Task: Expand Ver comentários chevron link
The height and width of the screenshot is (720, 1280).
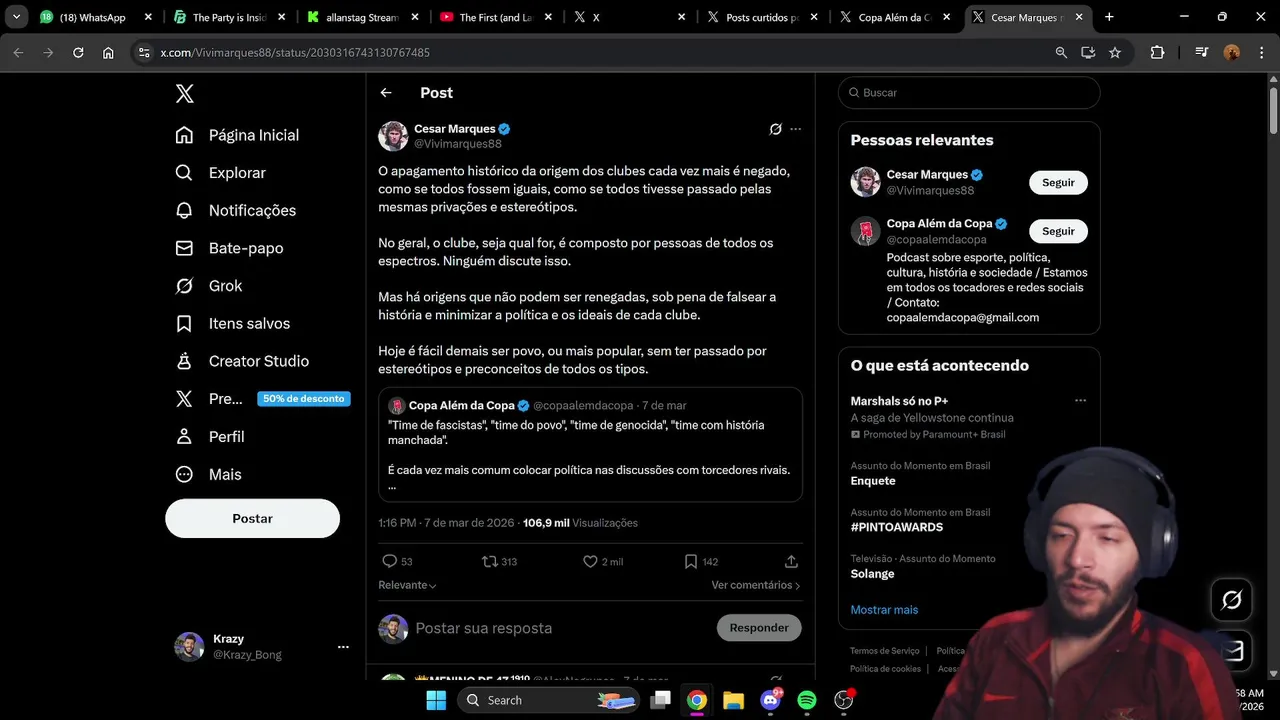Action: pos(756,585)
